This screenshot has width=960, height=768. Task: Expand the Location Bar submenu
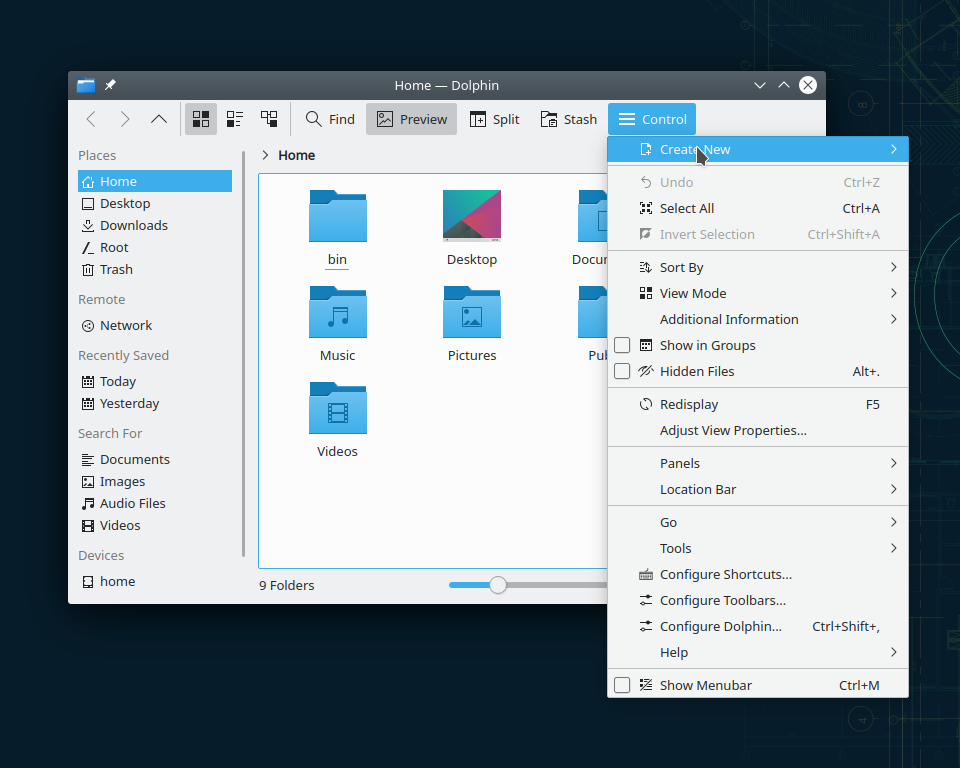[x=757, y=489]
